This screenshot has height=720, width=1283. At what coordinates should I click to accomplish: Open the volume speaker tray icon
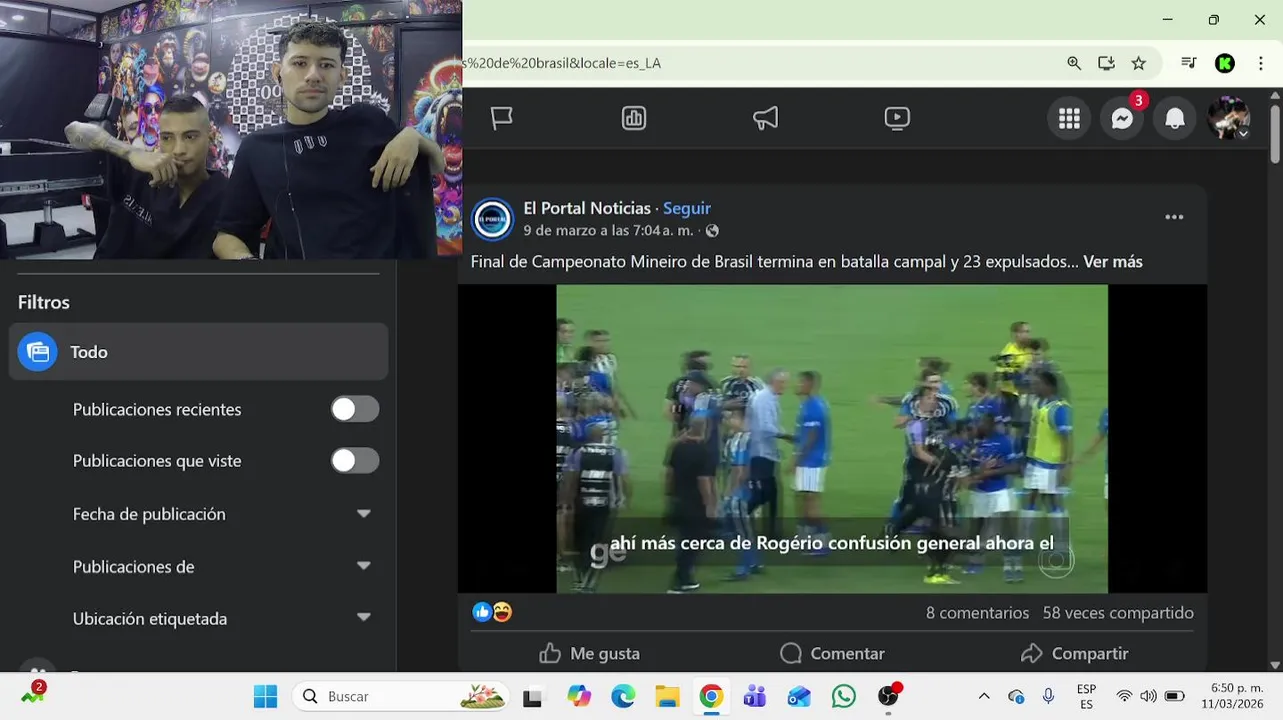pyautogui.click(x=1148, y=696)
